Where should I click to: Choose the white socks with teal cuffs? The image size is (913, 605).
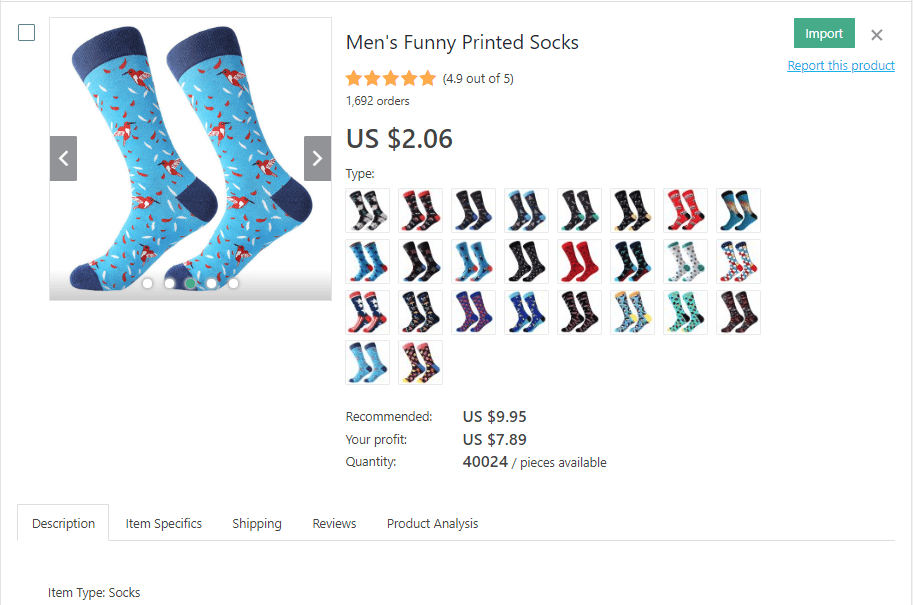(x=685, y=261)
